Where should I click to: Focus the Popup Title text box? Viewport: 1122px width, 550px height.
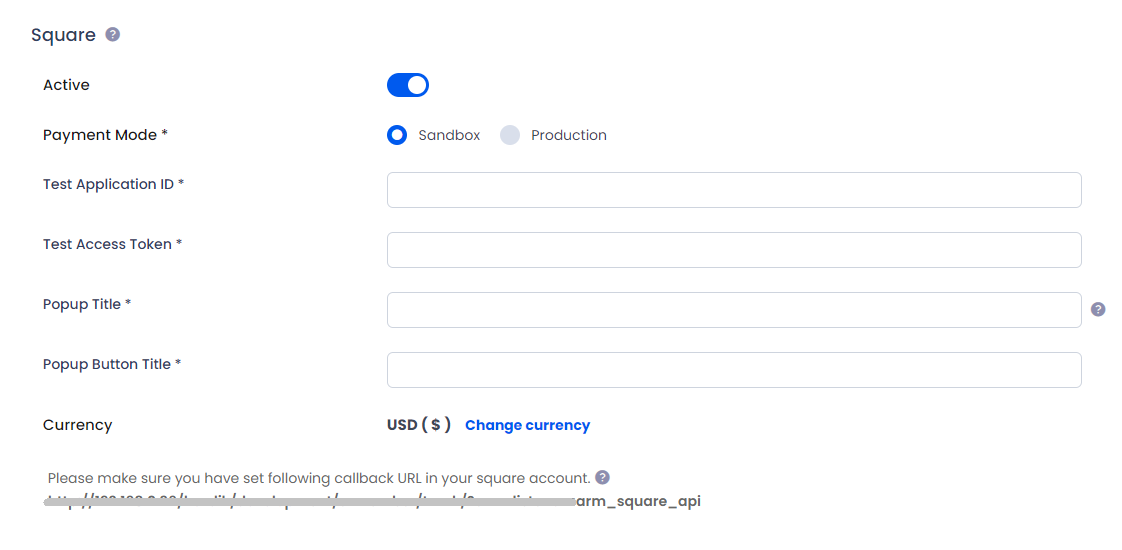[x=734, y=310]
